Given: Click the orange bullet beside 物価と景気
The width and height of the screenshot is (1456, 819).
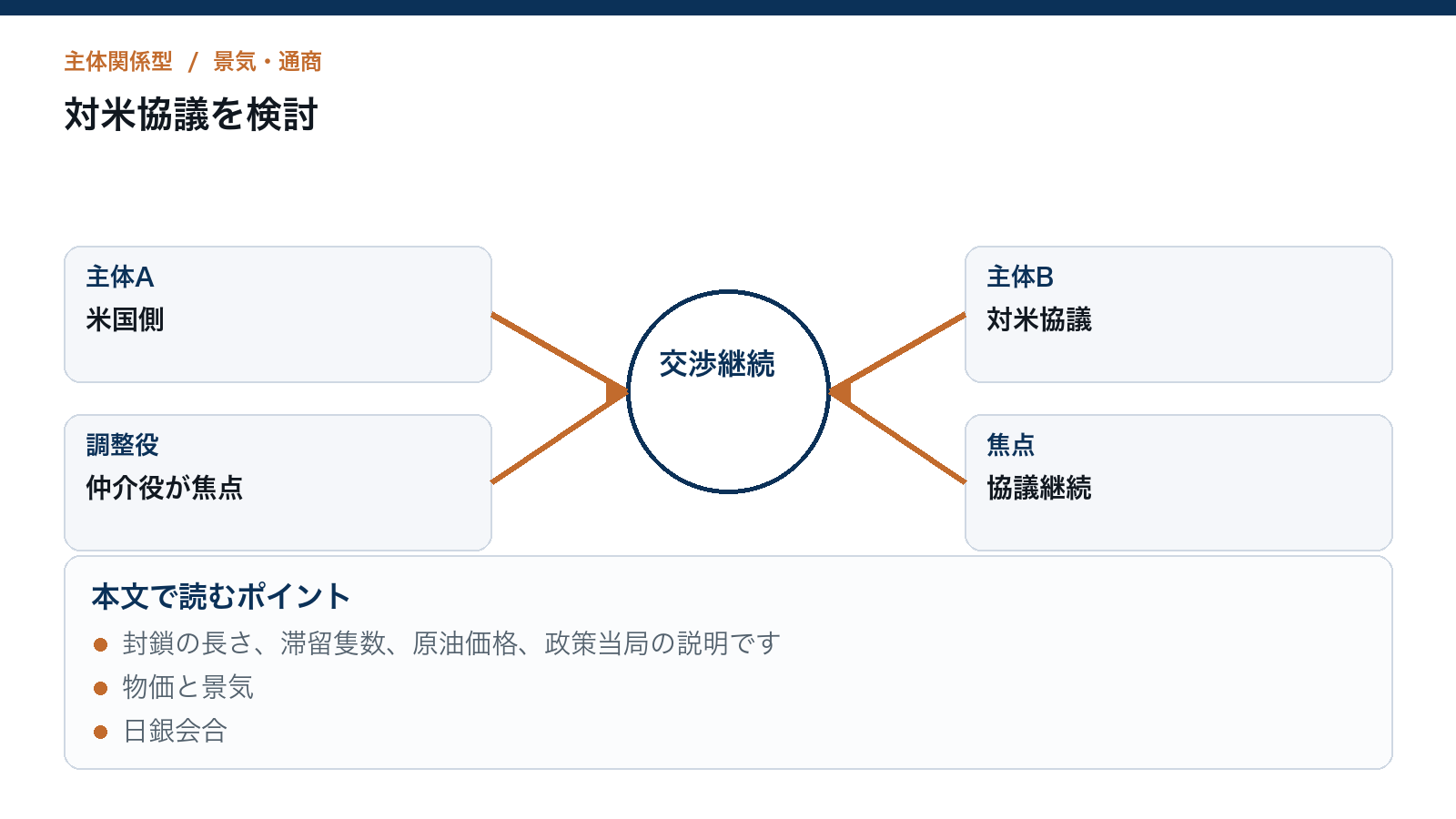Looking at the screenshot, I should point(101,688).
